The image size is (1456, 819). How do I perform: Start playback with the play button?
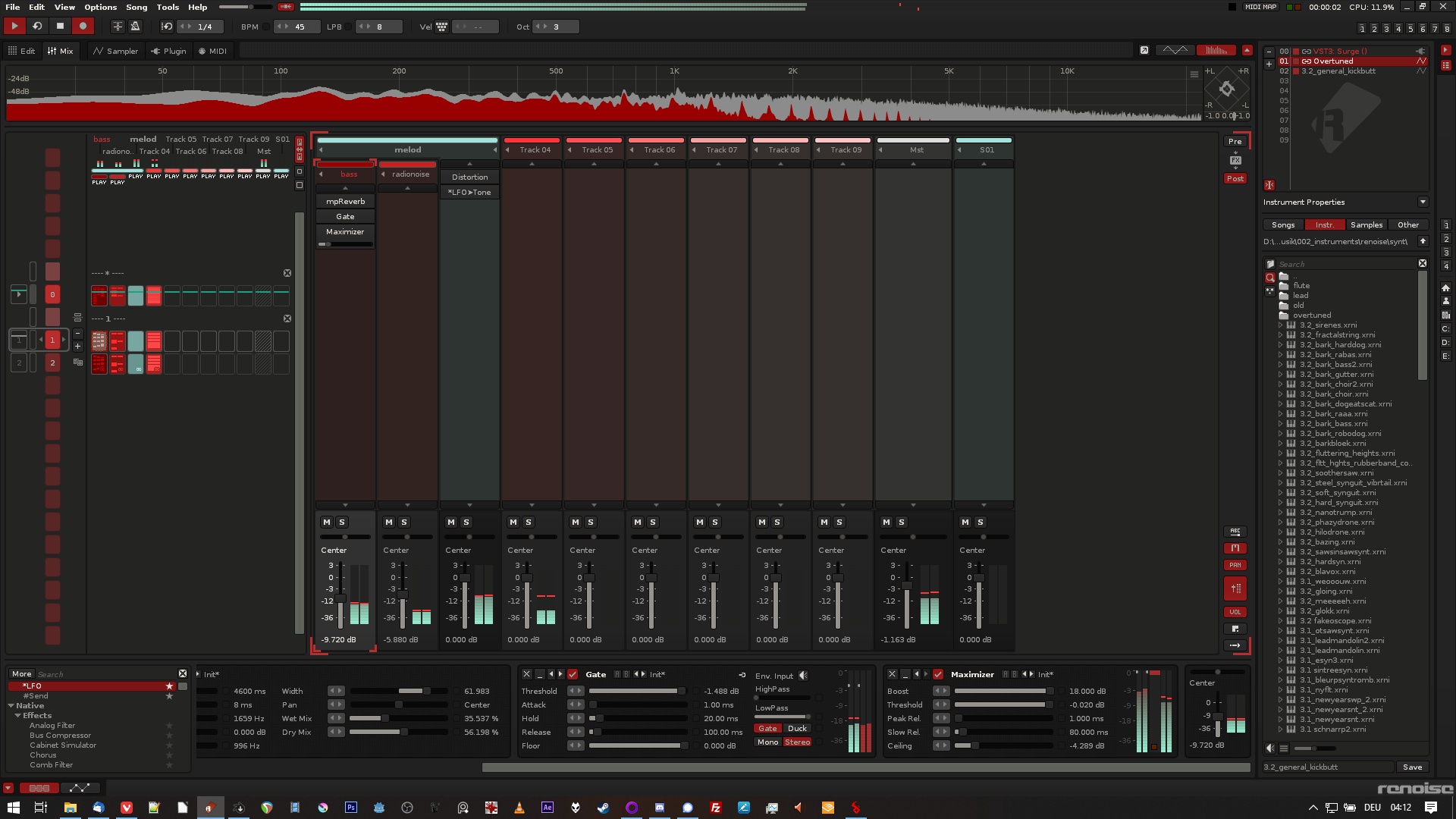click(x=14, y=27)
